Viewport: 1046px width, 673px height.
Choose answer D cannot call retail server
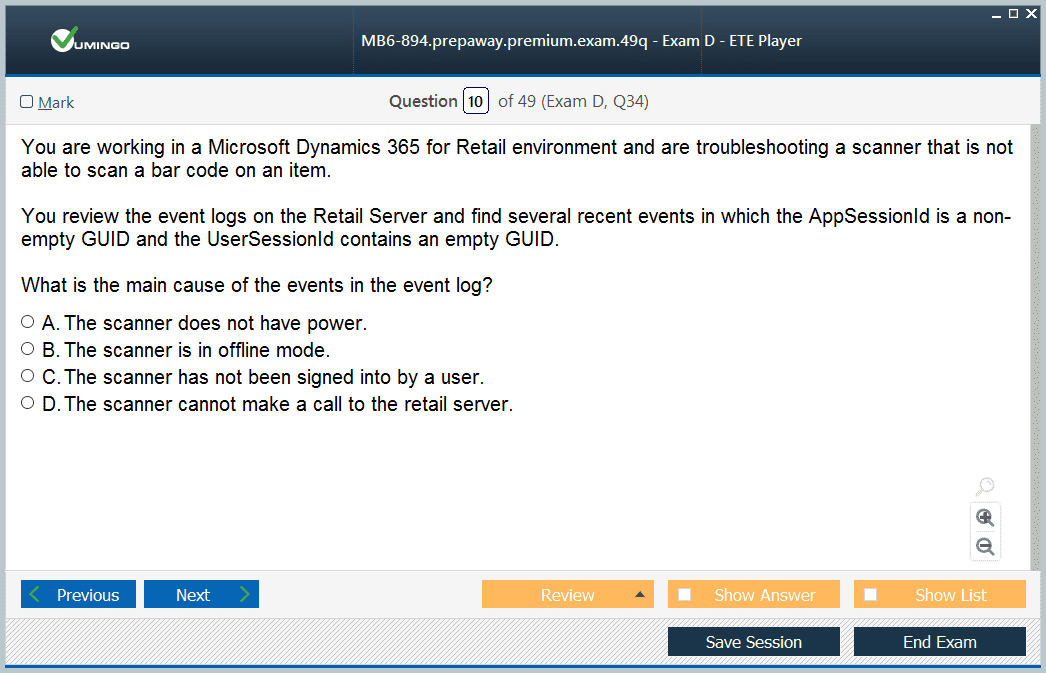pos(27,403)
